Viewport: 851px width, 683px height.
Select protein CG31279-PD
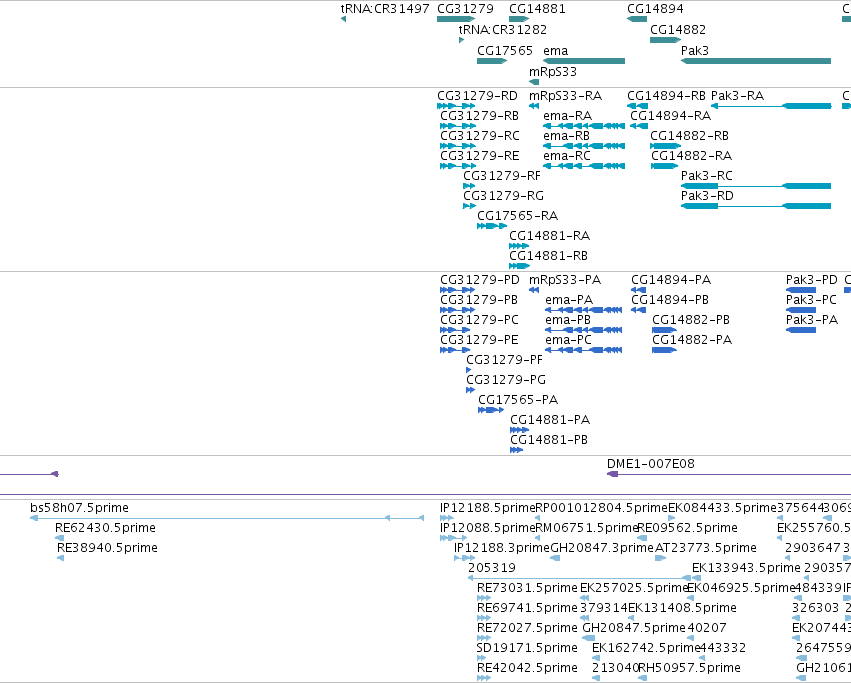click(x=480, y=280)
